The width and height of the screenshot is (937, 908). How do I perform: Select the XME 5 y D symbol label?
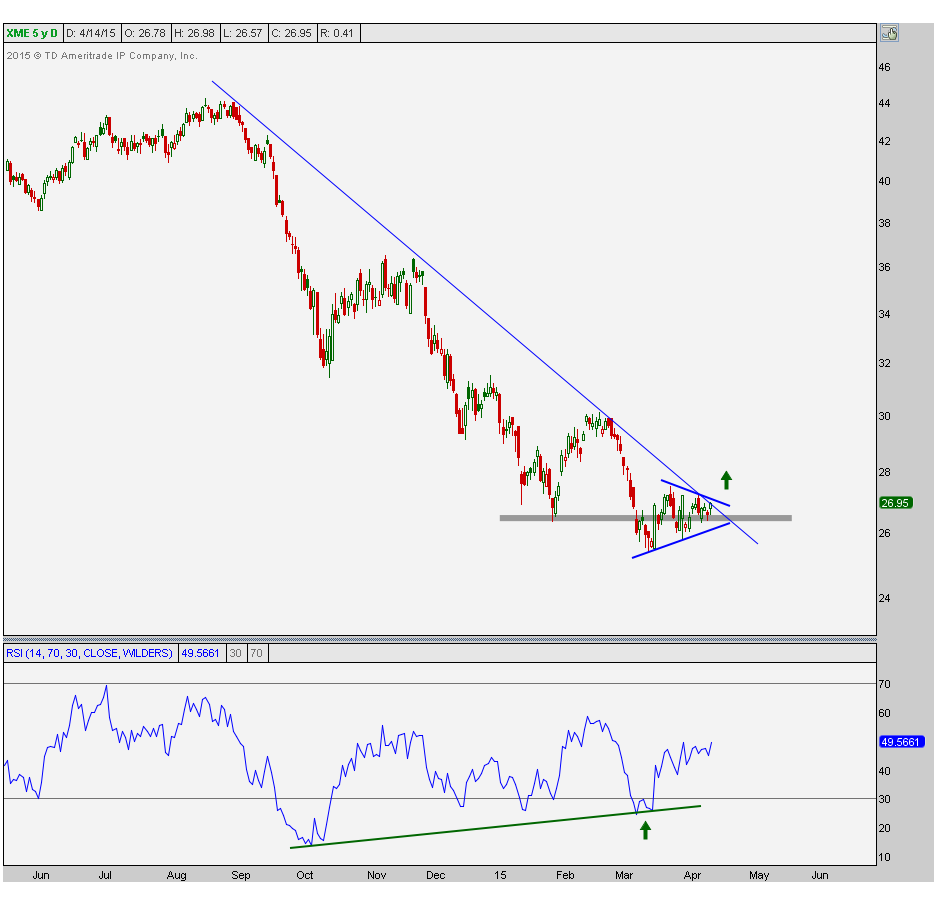pos(32,33)
